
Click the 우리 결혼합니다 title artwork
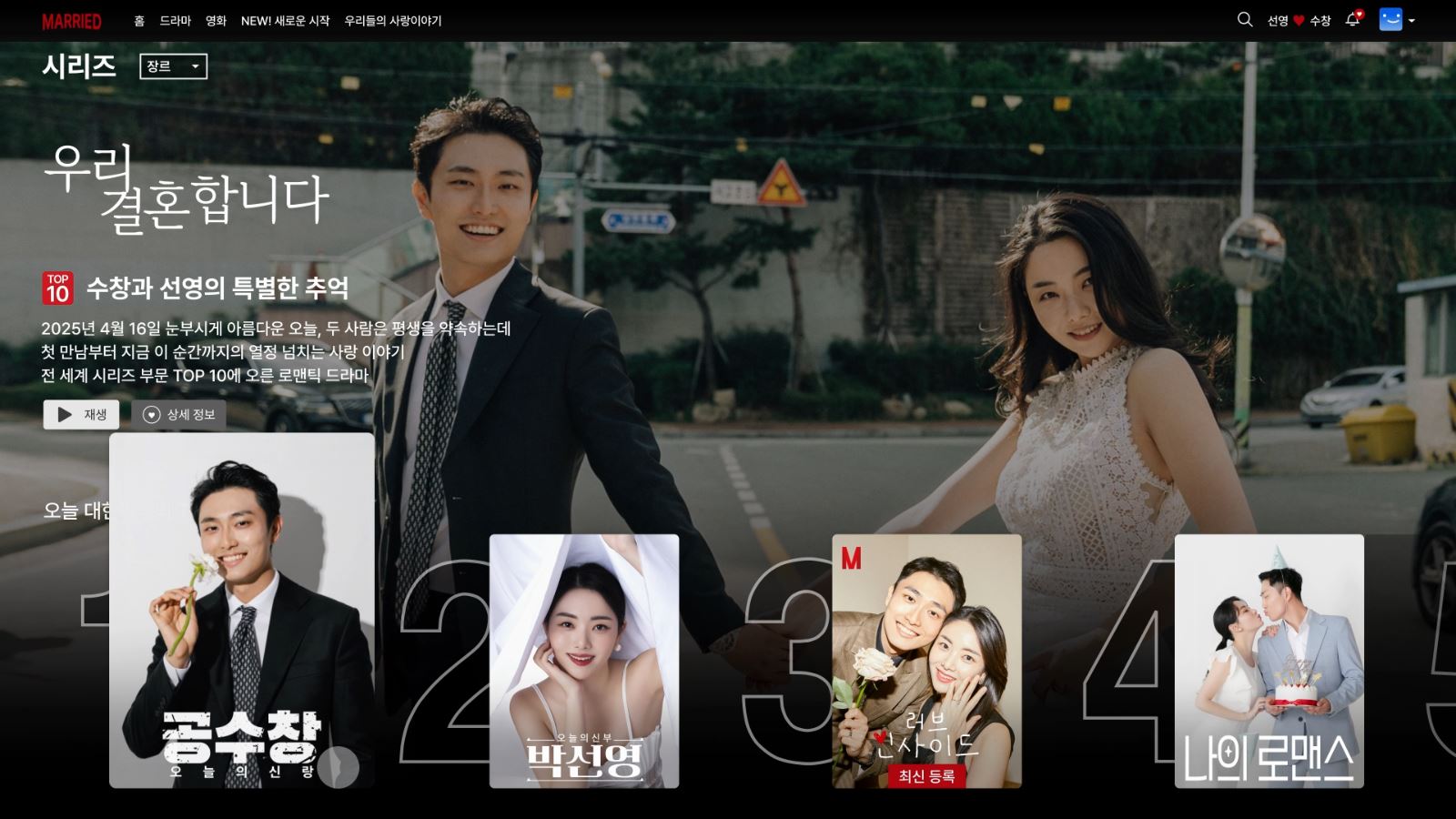tap(187, 188)
